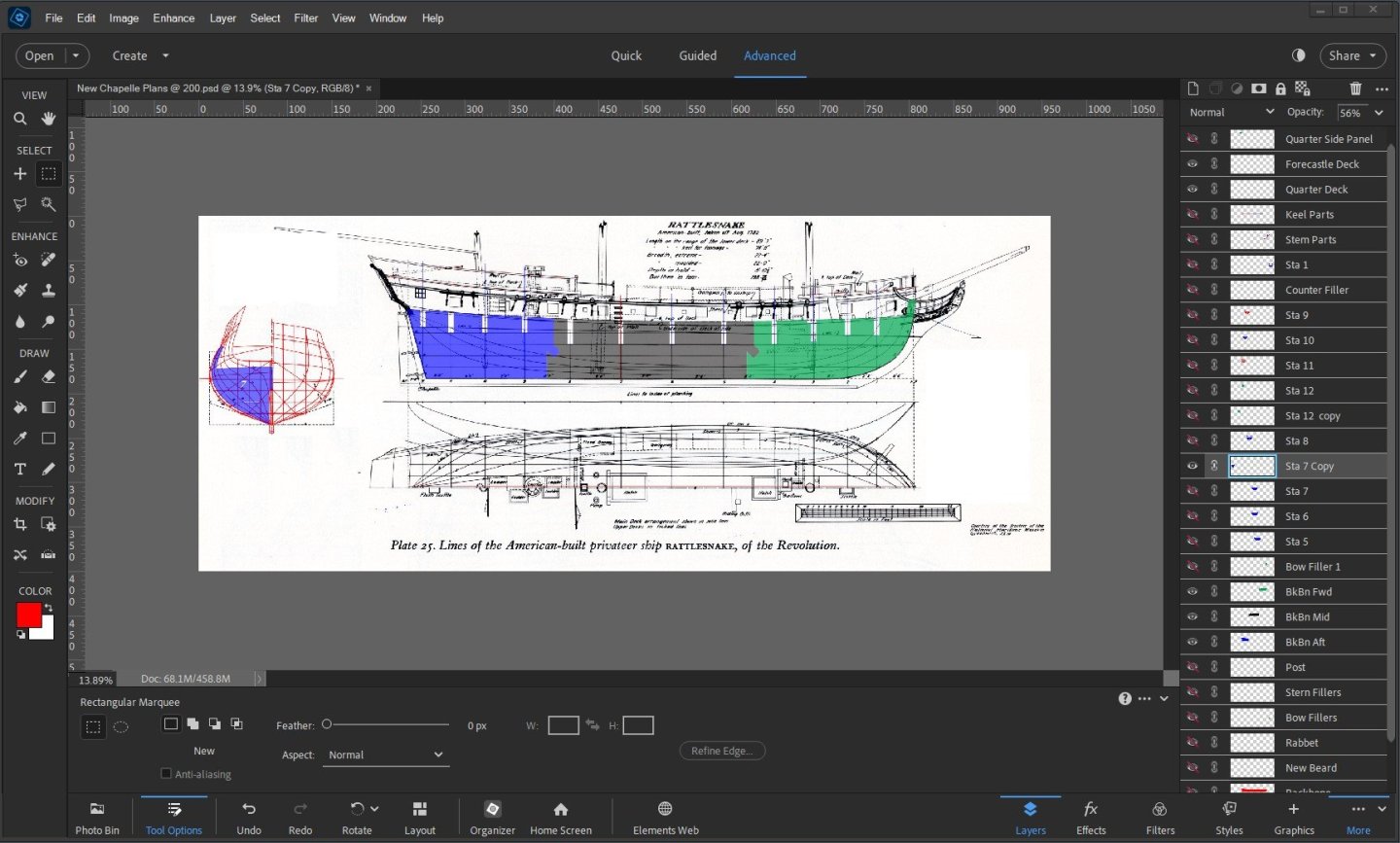Viewport: 1400px width, 843px height.
Task: Create a new layer in Layers panel
Action: point(1193,88)
